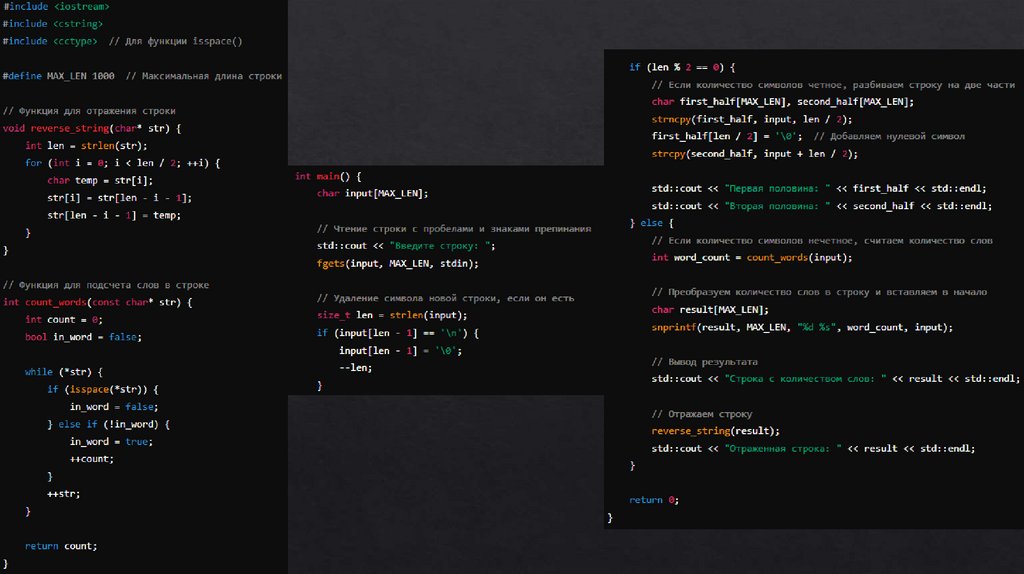
Task: Click the bool in_word = false line
Action: pos(83,337)
